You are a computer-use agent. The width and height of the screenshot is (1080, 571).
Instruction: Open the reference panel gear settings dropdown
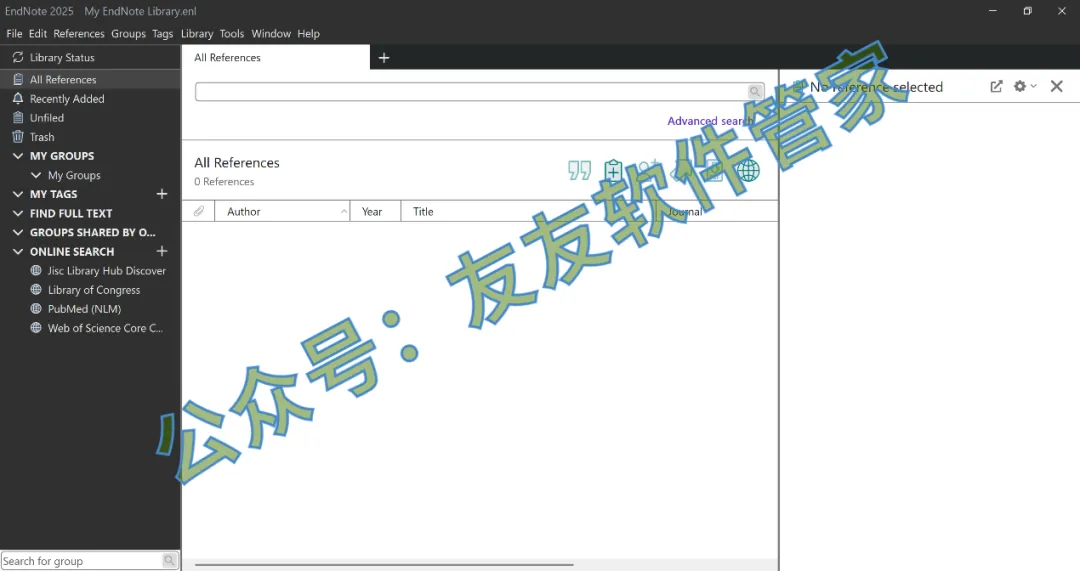click(1025, 86)
